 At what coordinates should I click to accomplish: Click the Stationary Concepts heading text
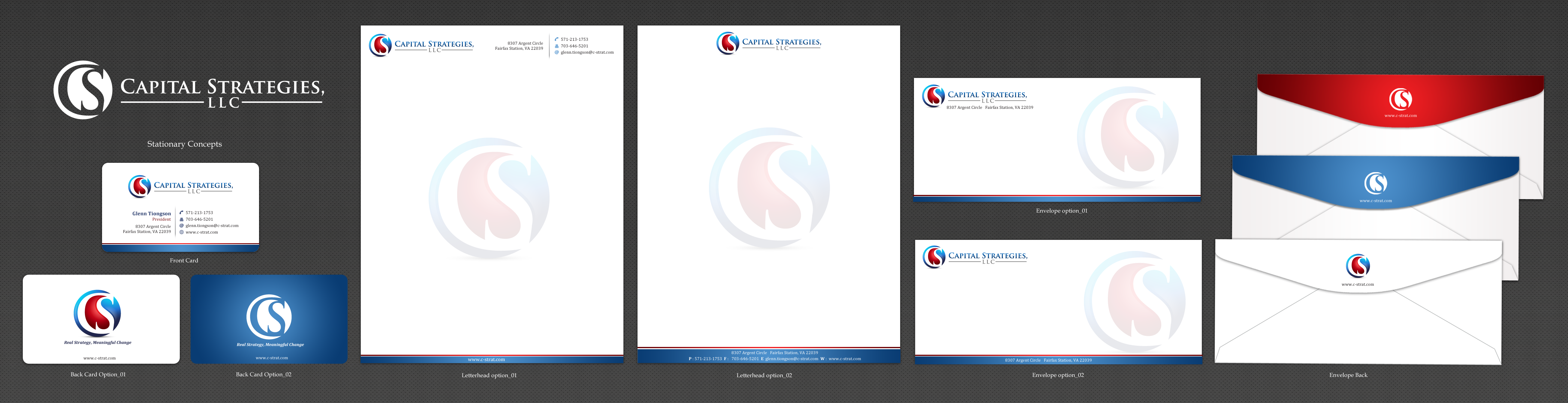[x=184, y=144]
